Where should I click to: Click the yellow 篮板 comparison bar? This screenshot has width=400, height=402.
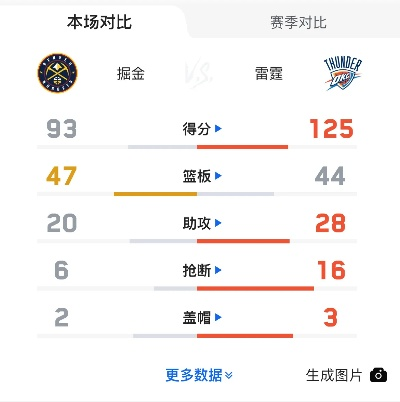[x=155, y=194]
